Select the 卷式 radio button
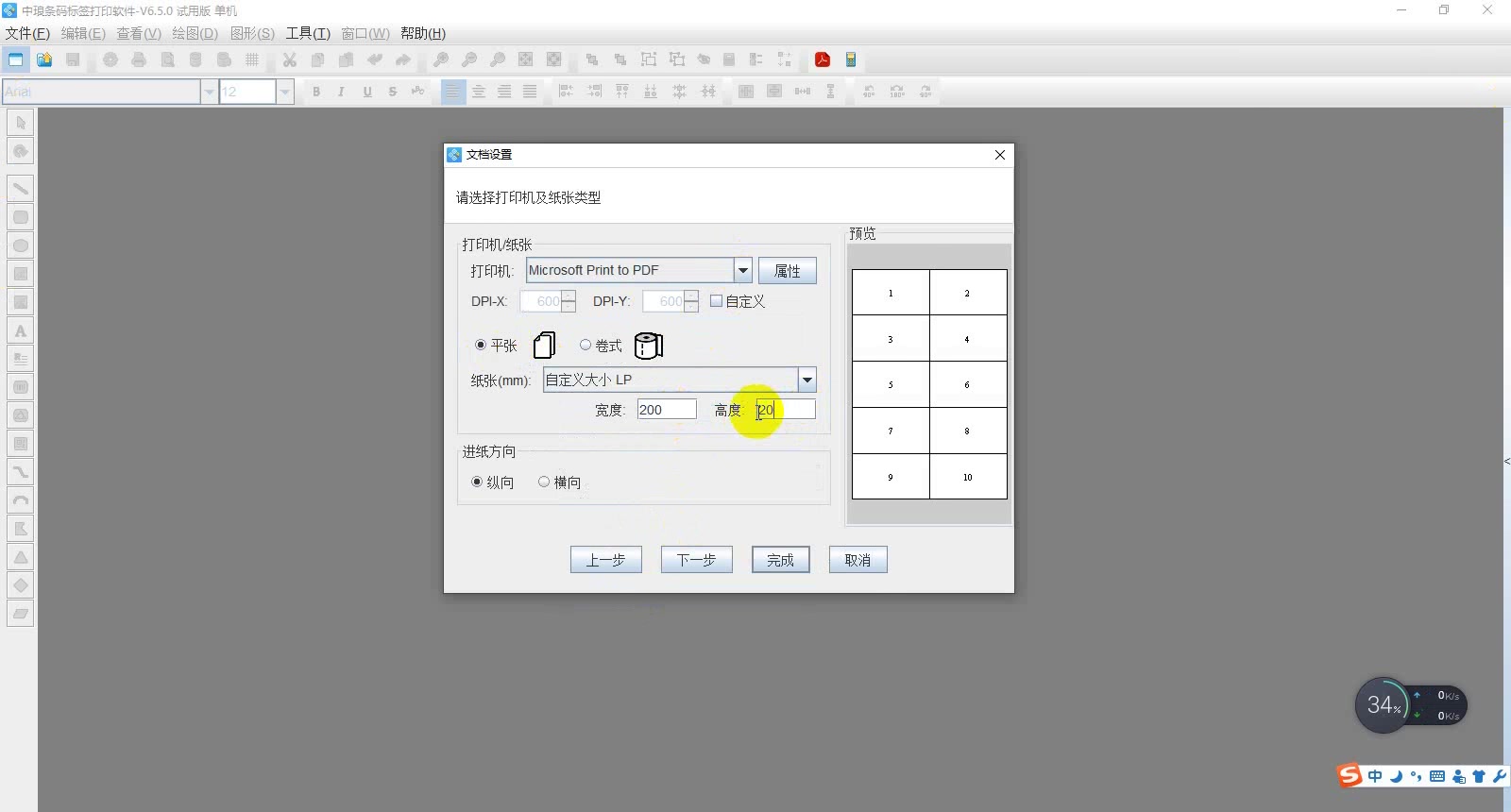 click(x=586, y=345)
